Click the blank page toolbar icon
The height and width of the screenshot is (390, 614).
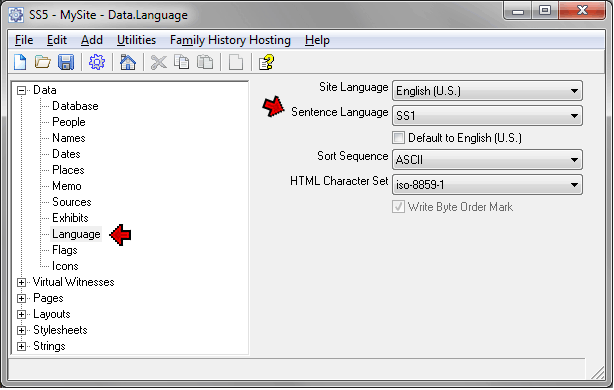[x=235, y=62]
